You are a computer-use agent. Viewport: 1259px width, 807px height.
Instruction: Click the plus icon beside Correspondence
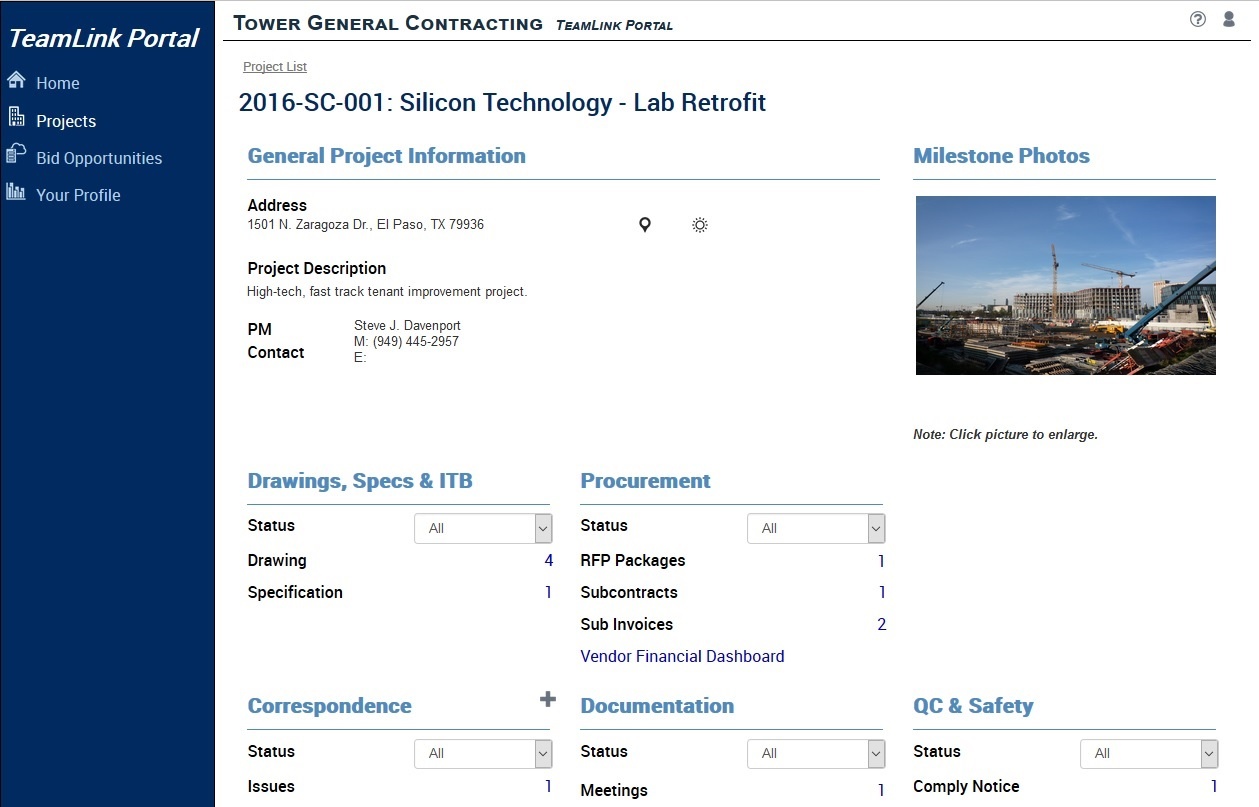click(547, 700)
